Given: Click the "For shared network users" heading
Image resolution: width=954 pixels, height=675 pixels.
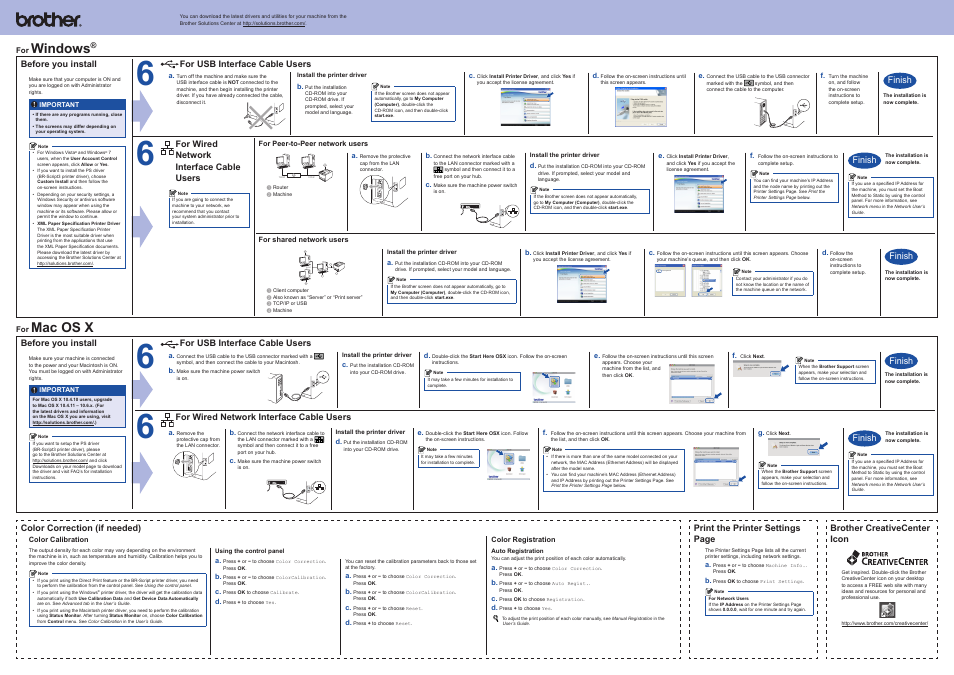Looking at the screenshot, I should click(303, 240).
